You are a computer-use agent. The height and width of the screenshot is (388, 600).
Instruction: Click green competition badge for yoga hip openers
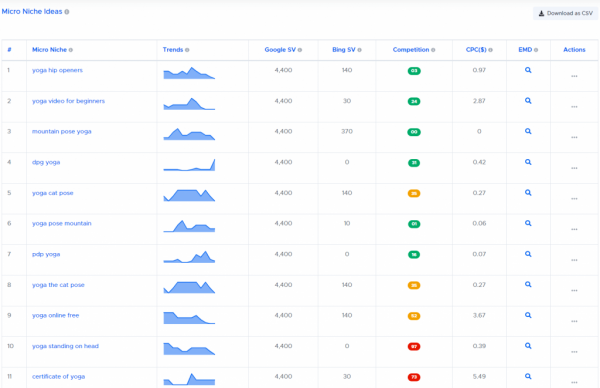[414, 71]
